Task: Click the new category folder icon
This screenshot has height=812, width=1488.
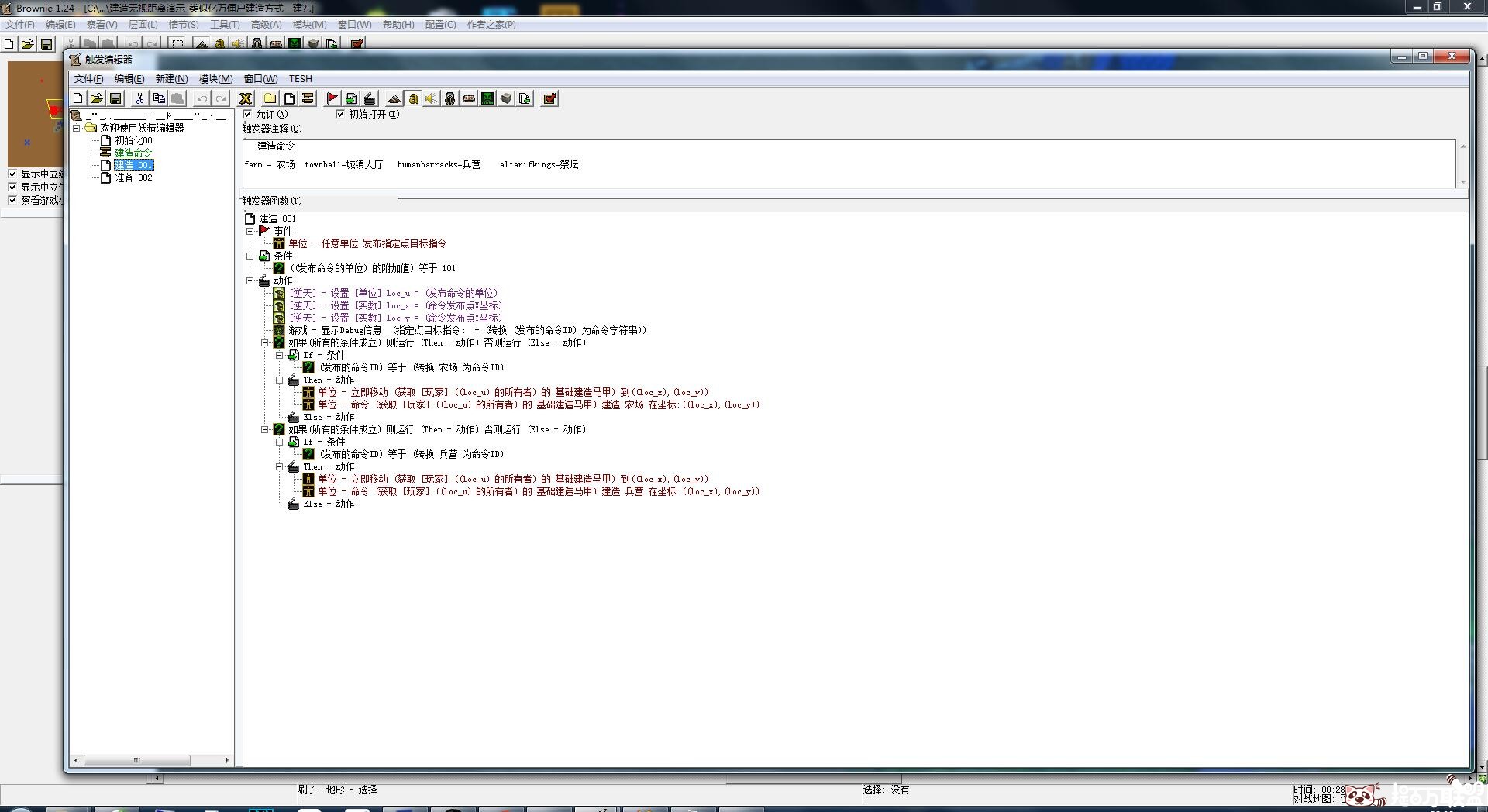Action: pos(270,98)
